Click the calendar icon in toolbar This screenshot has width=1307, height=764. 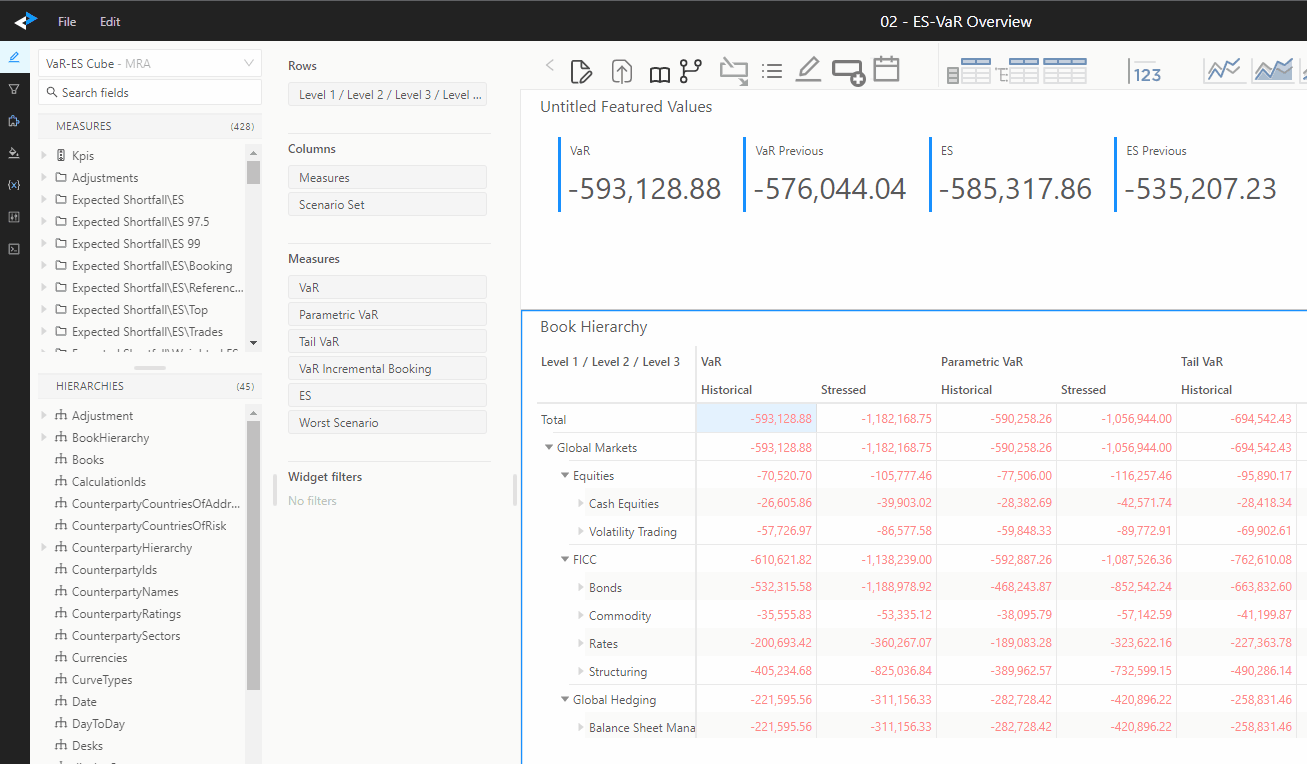coord(886,70)
